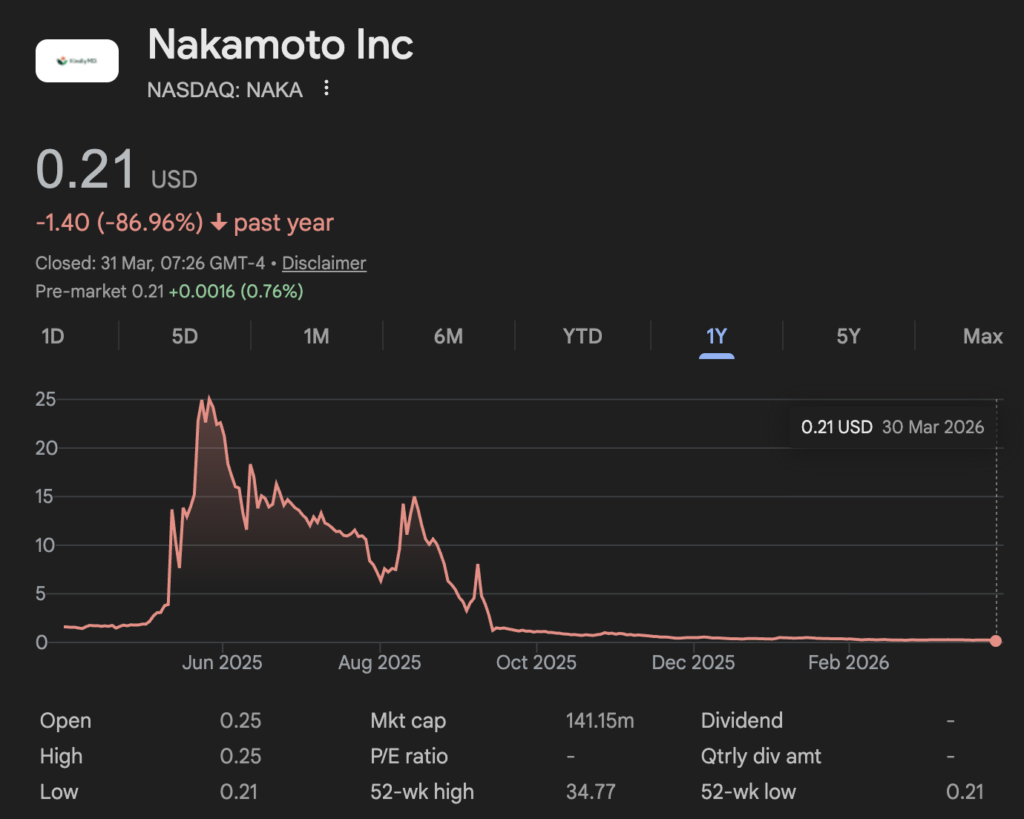Viewport: 1024px width, 819px height.
Task: Select the YTD time range
Action: (x=581, y=337)
